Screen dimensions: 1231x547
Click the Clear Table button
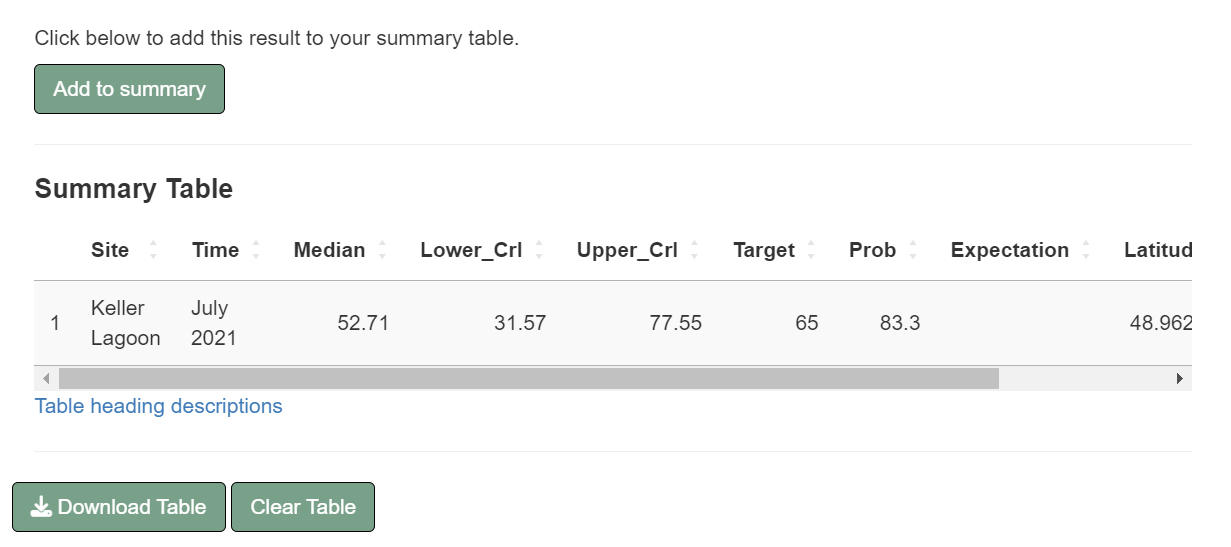click(x=302, y=507)
